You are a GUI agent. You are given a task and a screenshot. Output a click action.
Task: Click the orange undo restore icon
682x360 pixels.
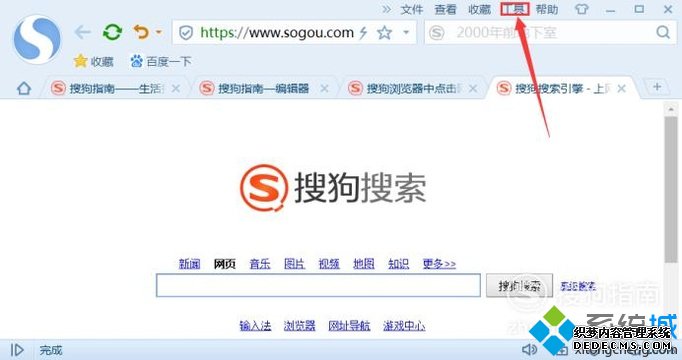pyautogui.click(x=141, y=32)
